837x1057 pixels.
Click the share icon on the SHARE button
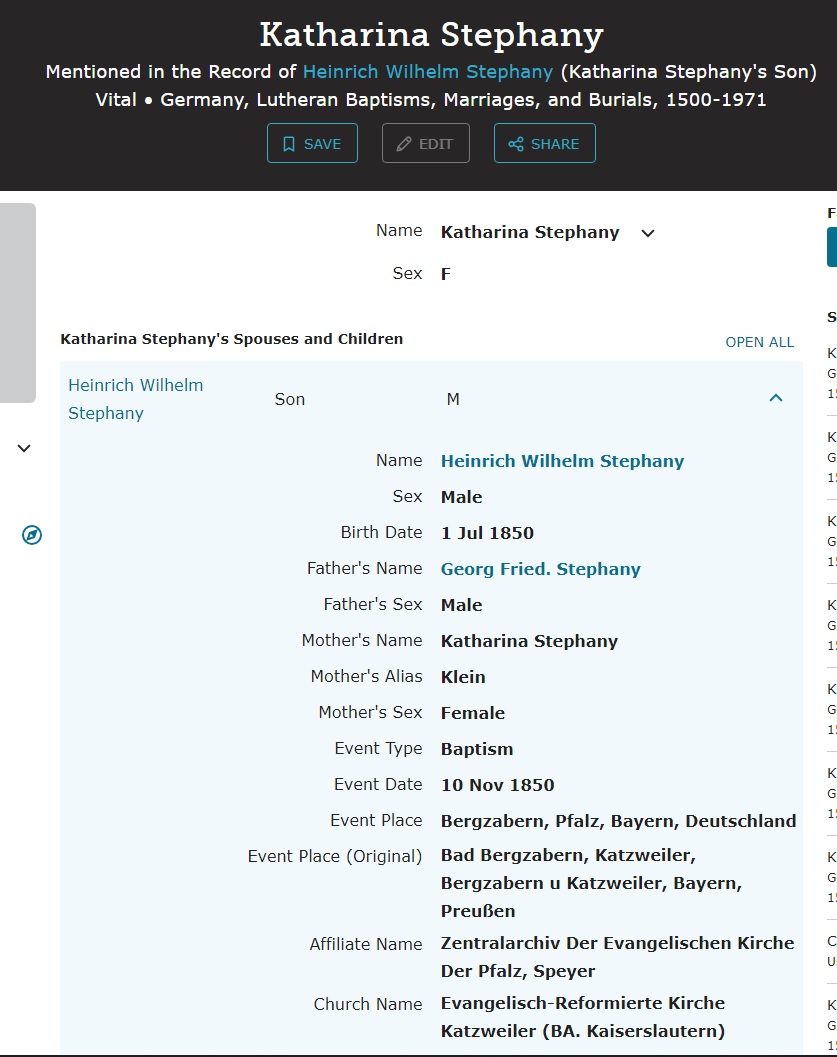[x=516, y=144]
